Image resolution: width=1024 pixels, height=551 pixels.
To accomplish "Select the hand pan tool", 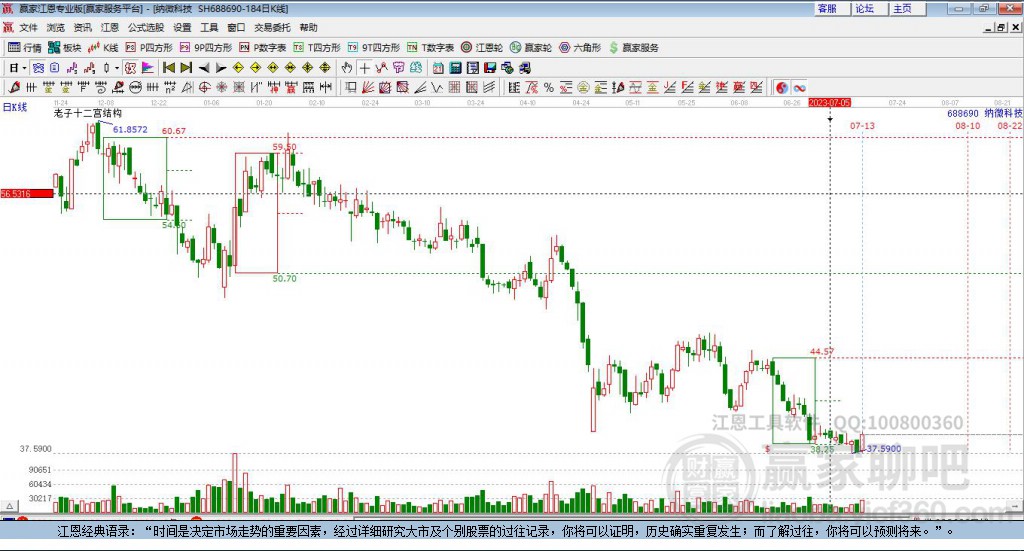I will 346,68.
